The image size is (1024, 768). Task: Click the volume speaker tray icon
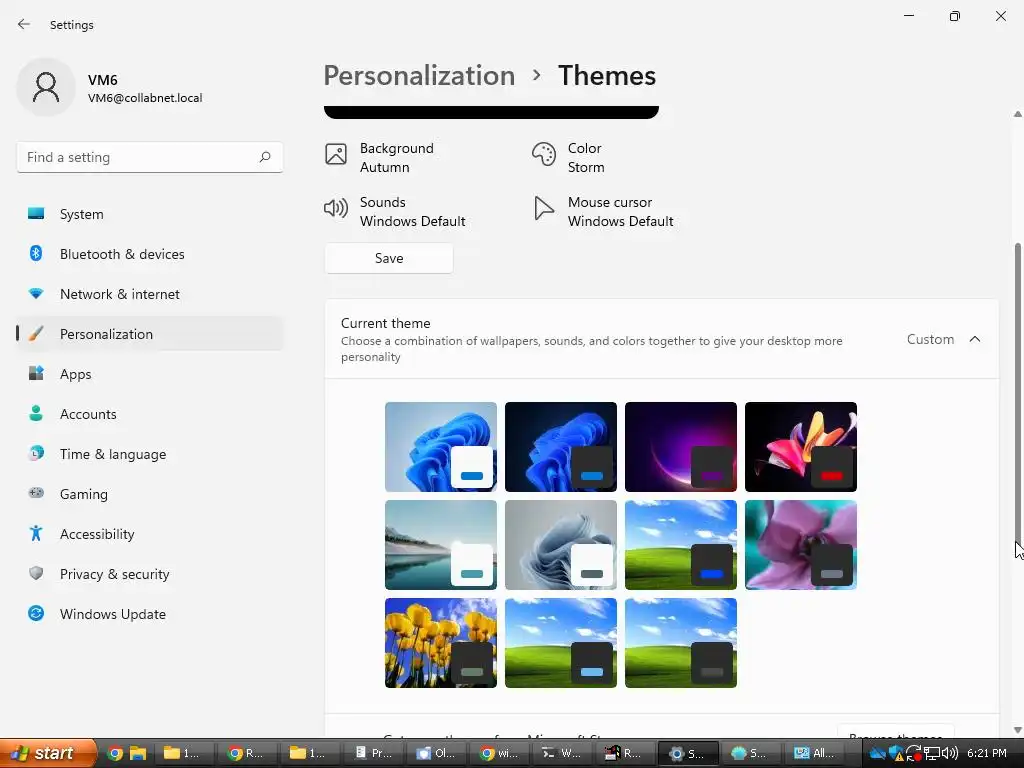pyautogui.click(x=950, y=753)
